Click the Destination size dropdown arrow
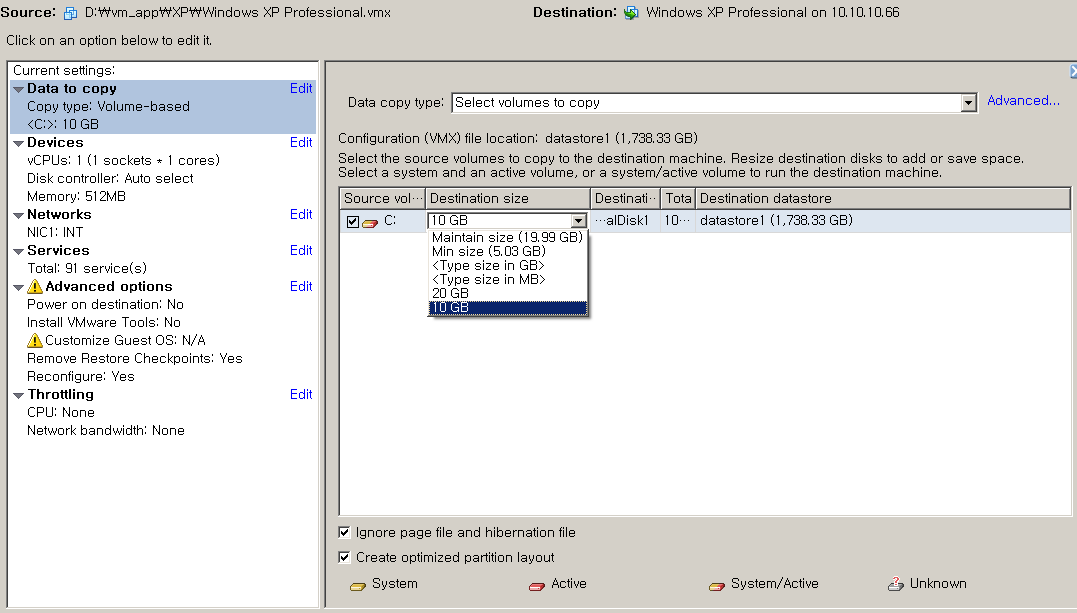 tap(579, 221)
